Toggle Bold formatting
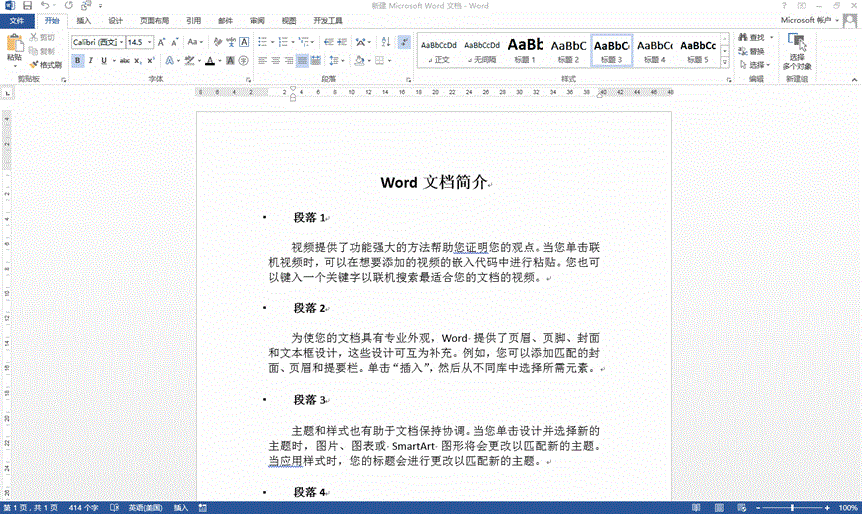 pyautogui.click(x=77, y=61)
